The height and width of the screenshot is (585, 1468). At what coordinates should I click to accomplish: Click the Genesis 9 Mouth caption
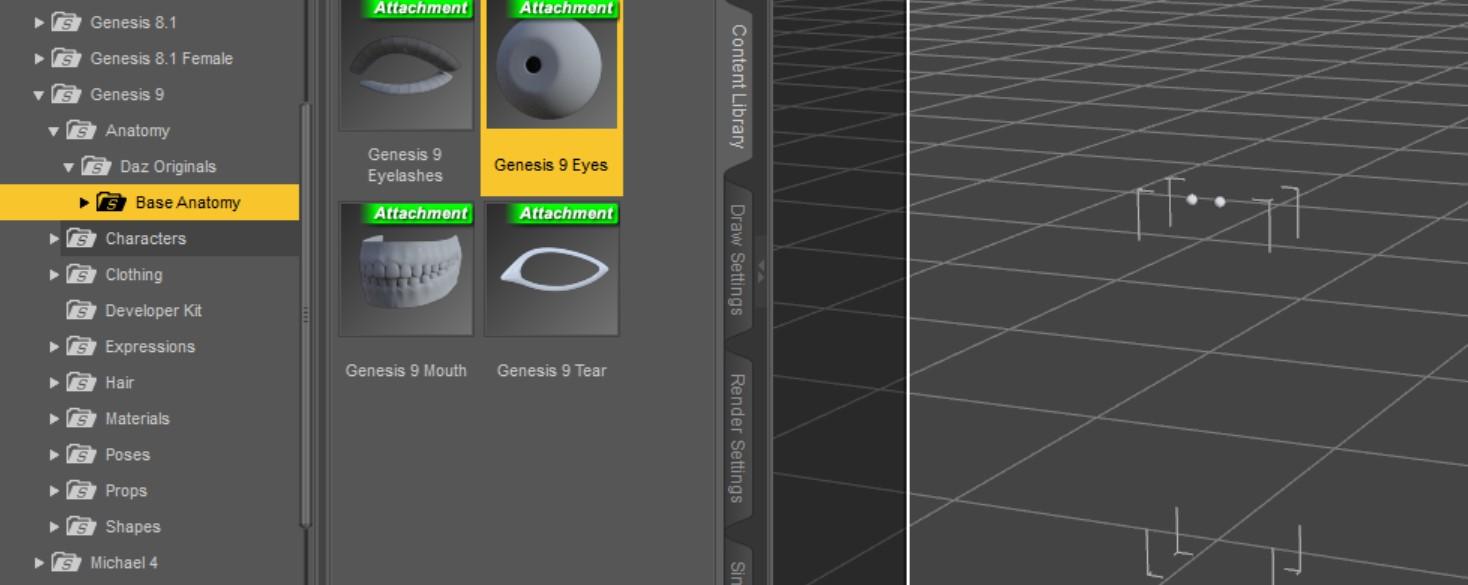click(406, 370)
